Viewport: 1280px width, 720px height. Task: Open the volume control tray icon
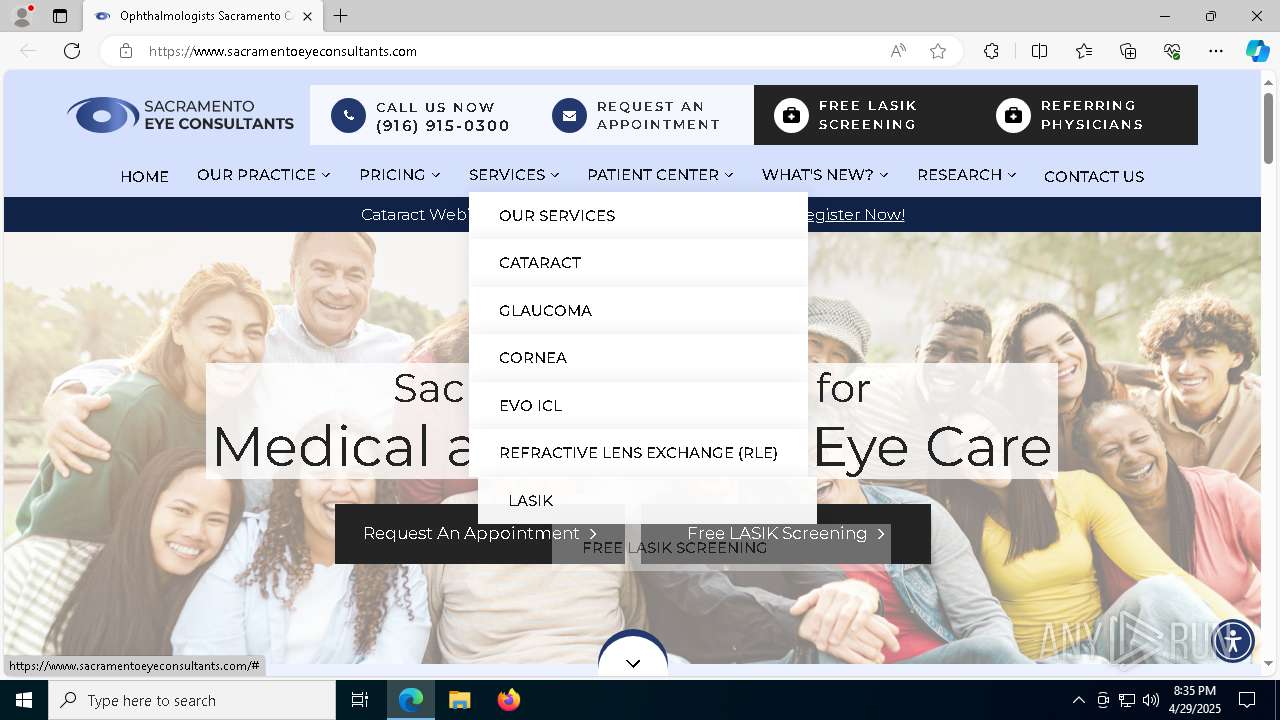[1151, 700]
